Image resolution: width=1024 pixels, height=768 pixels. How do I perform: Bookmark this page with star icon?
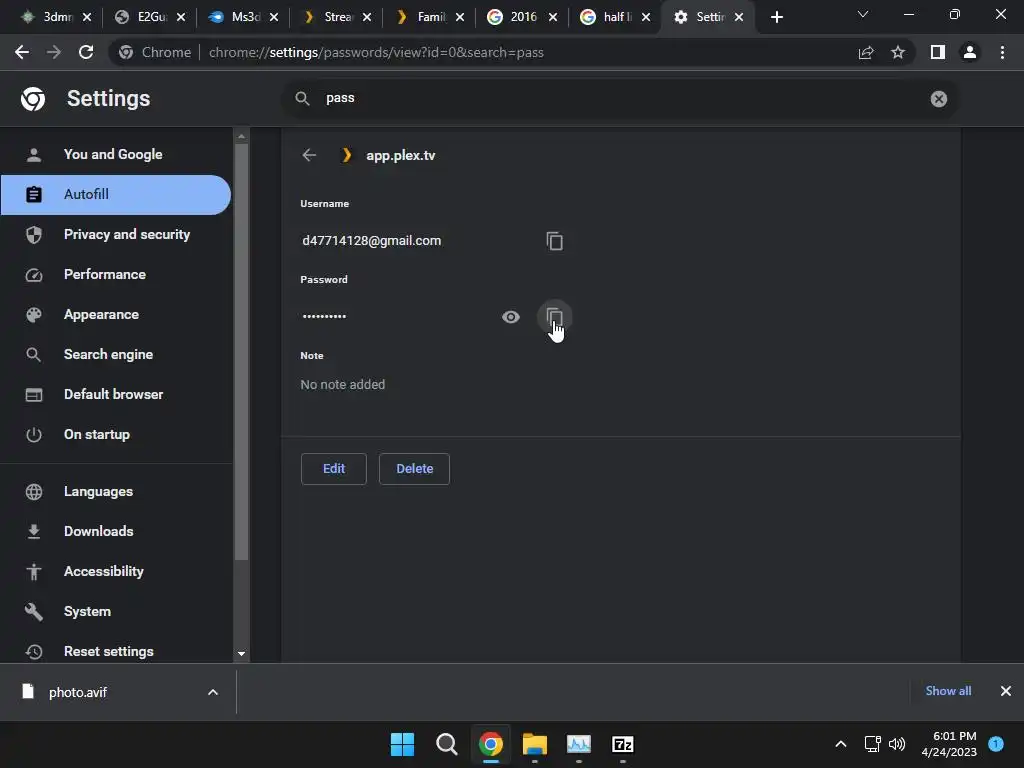pos(898,52)
